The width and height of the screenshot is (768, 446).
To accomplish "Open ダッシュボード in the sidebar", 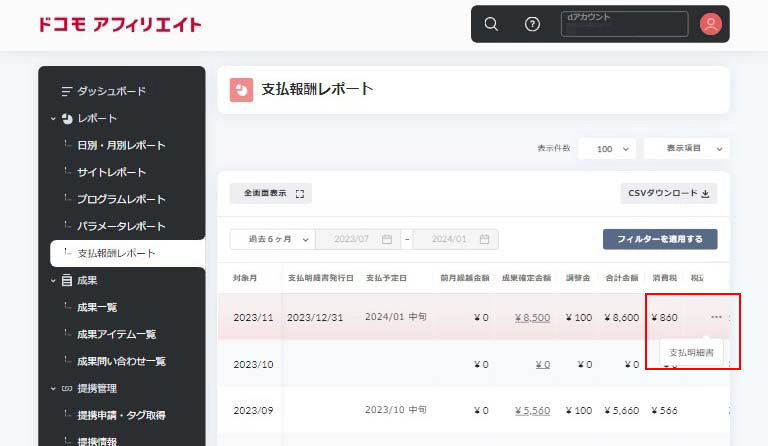I will pos(111,91).
